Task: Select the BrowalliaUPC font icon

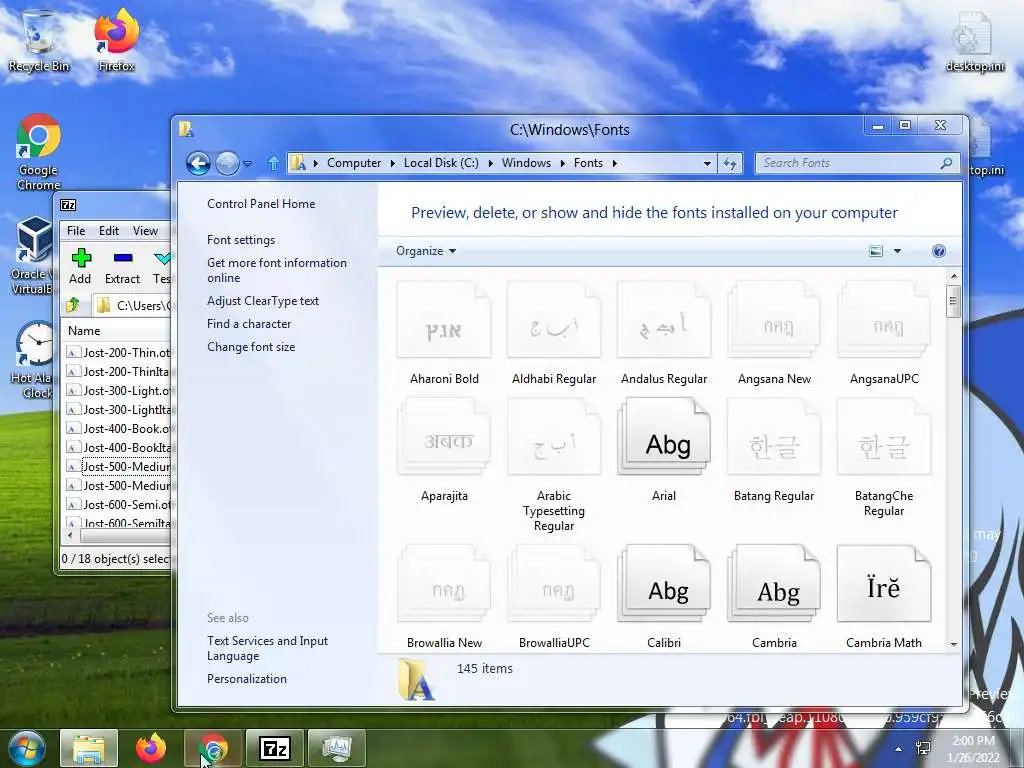Action: [x=554, y=583]
